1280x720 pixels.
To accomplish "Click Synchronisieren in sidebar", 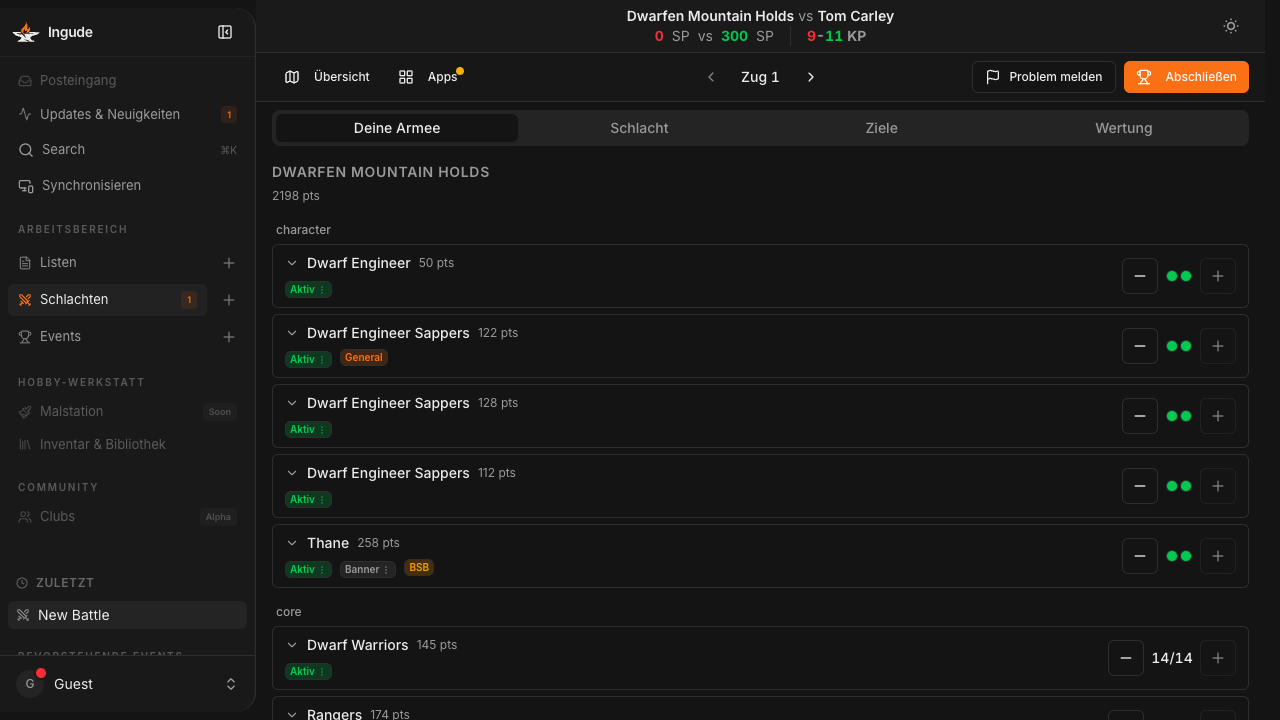I will tap(127, 185).
